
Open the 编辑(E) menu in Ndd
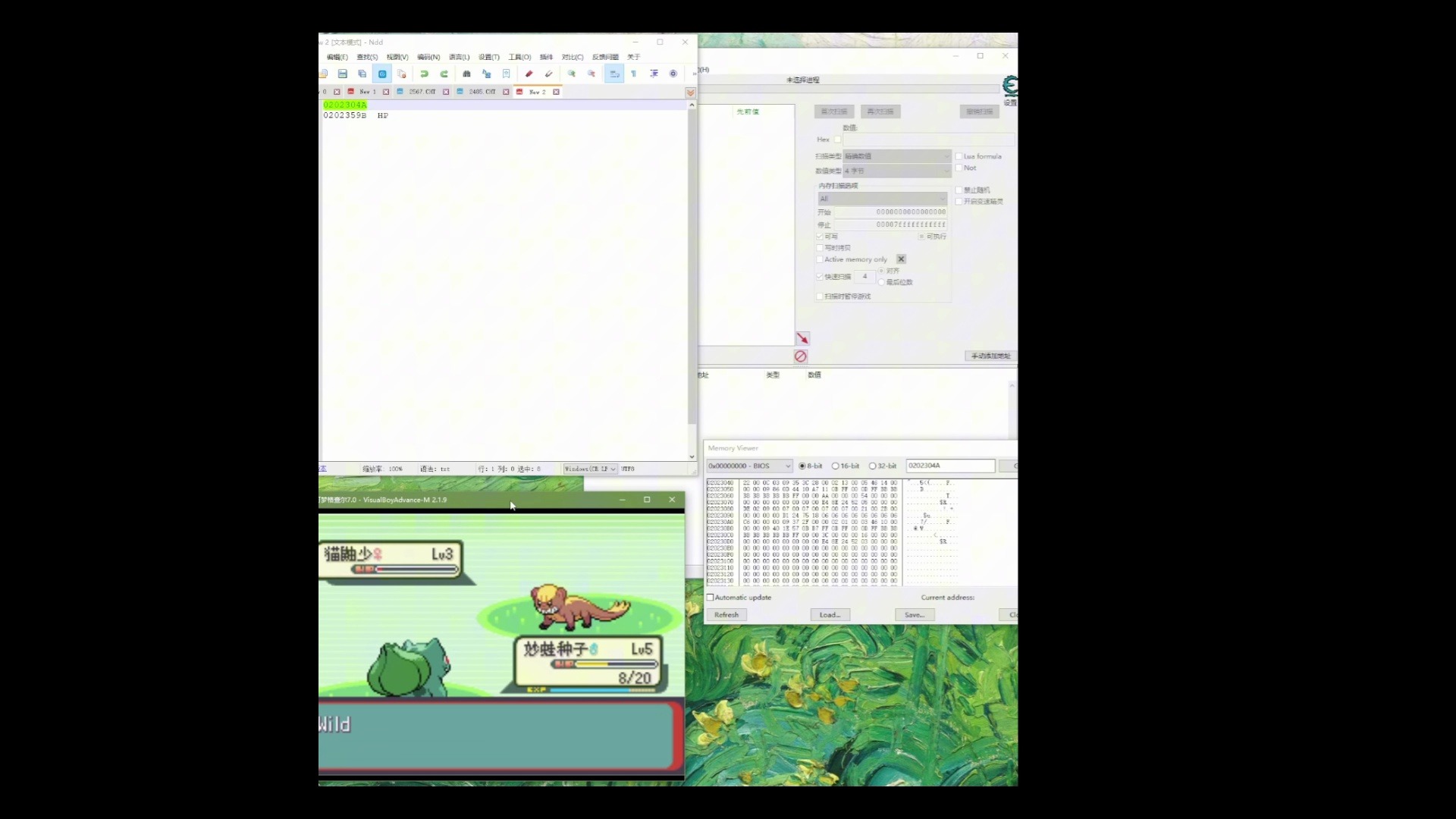coord(337,57)
